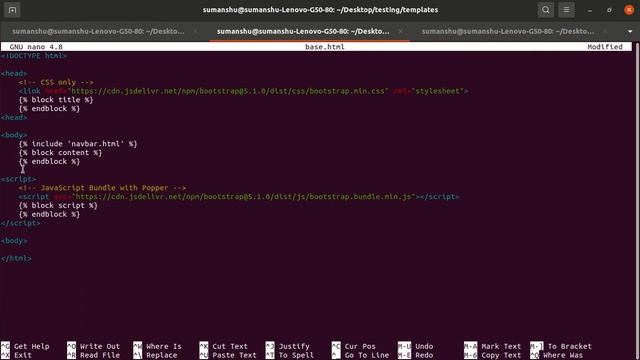Click the Where Was shortcut label
Screen dimensions: 640x360
(563, 356)
